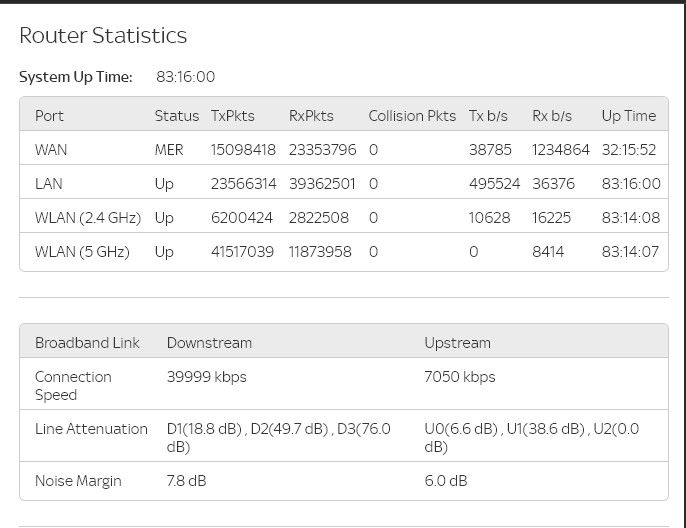Select the Downstream column header
686x528 pixels.
209,343
